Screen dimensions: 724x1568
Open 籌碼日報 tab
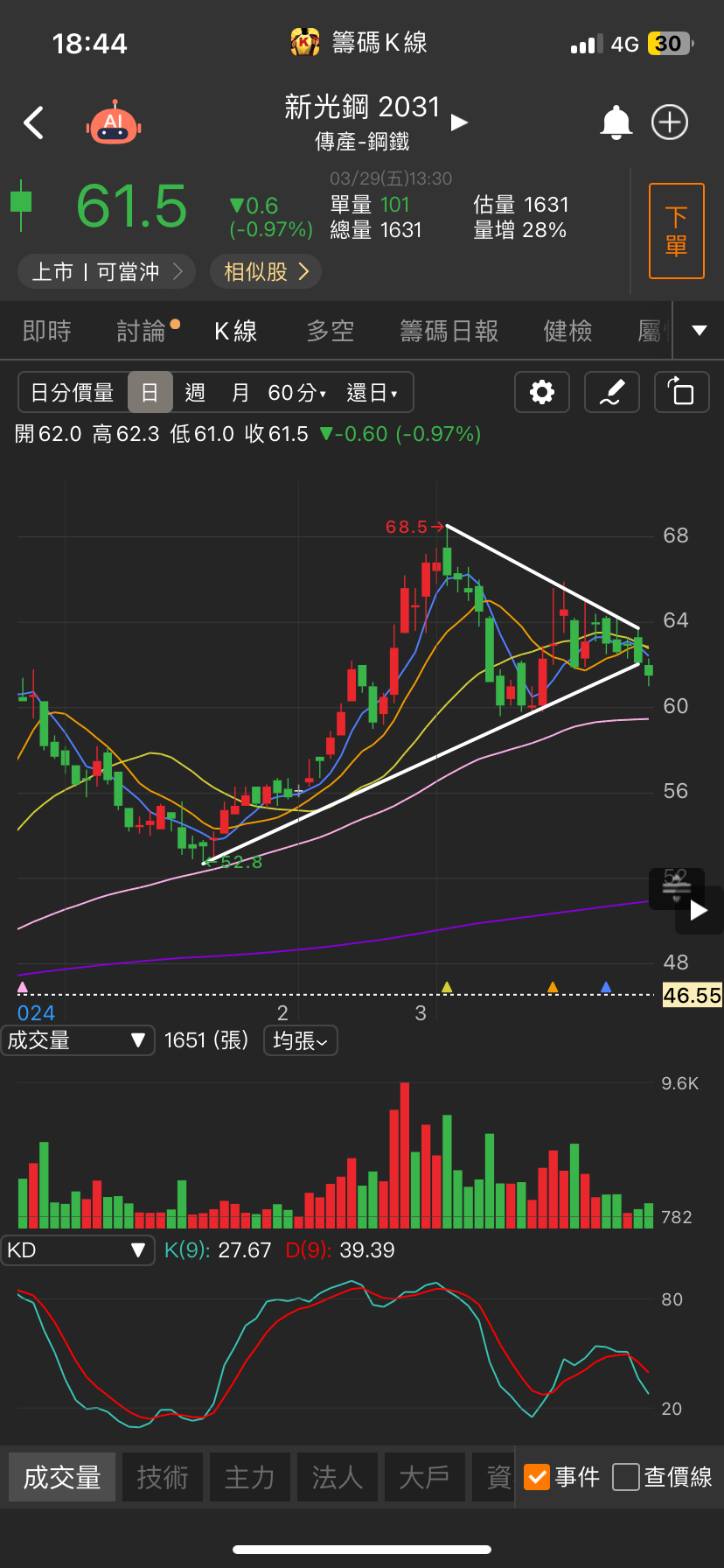click(449, 331)
